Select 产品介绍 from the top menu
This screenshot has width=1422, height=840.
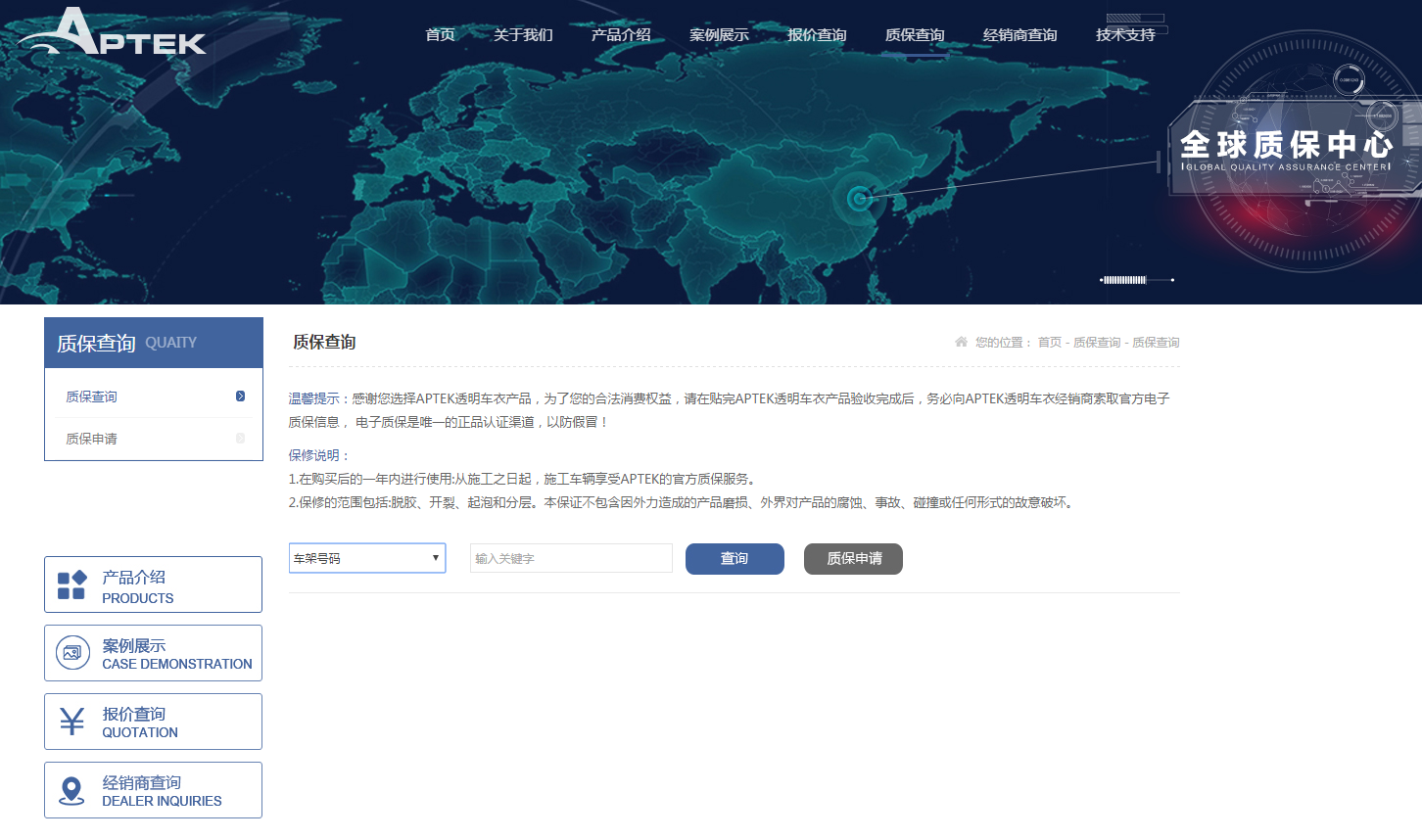[x=621, y=35]
